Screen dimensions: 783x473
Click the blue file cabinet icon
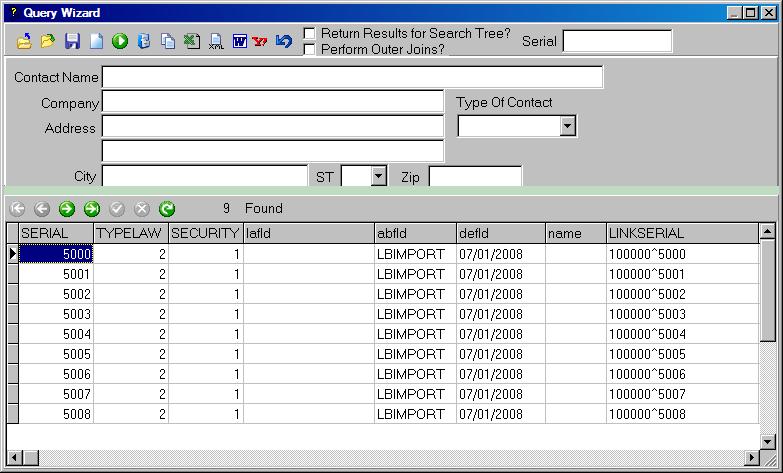[x=144, y=41]
